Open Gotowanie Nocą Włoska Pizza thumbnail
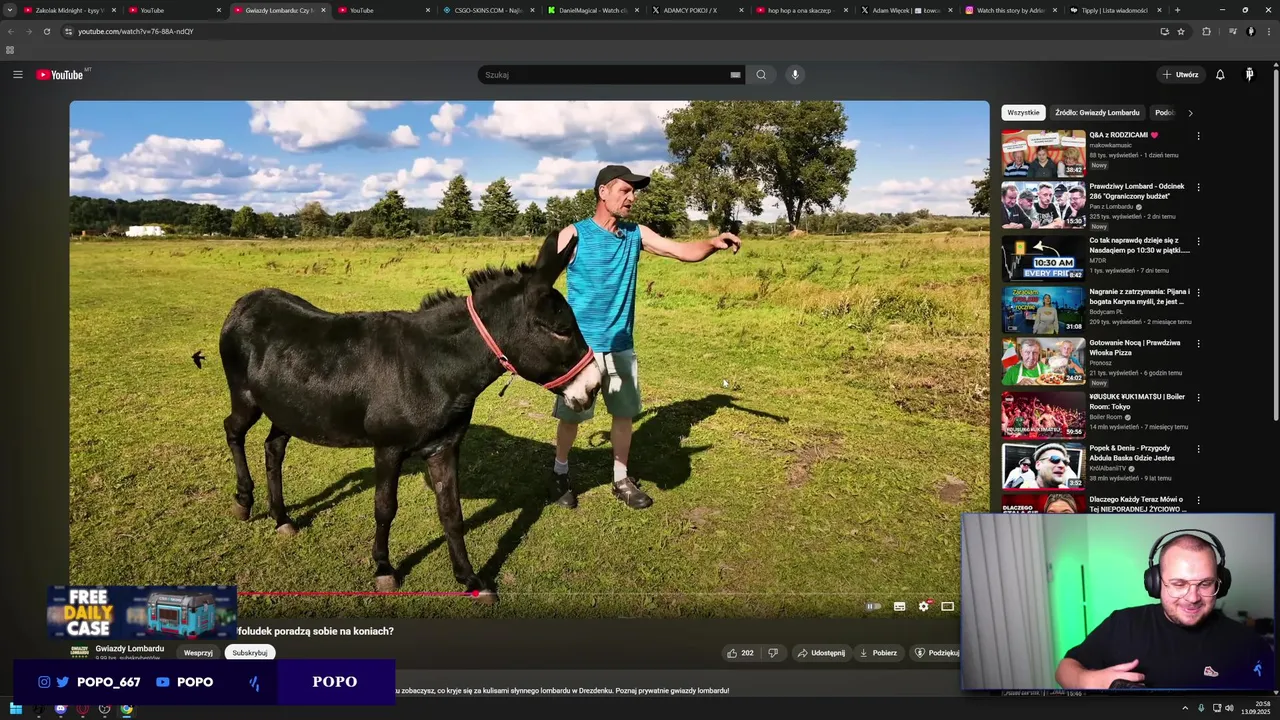 click(1043, 361)
